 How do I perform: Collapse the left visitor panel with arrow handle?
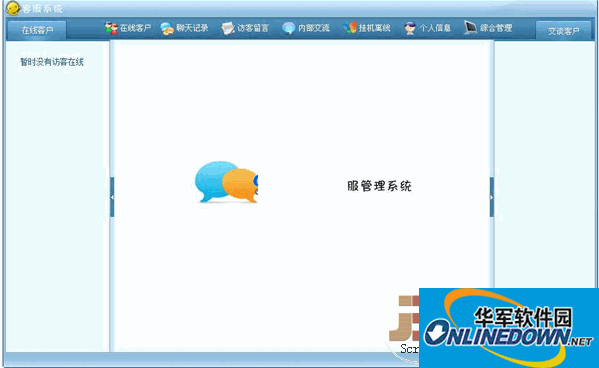click(x=112, y=197)
